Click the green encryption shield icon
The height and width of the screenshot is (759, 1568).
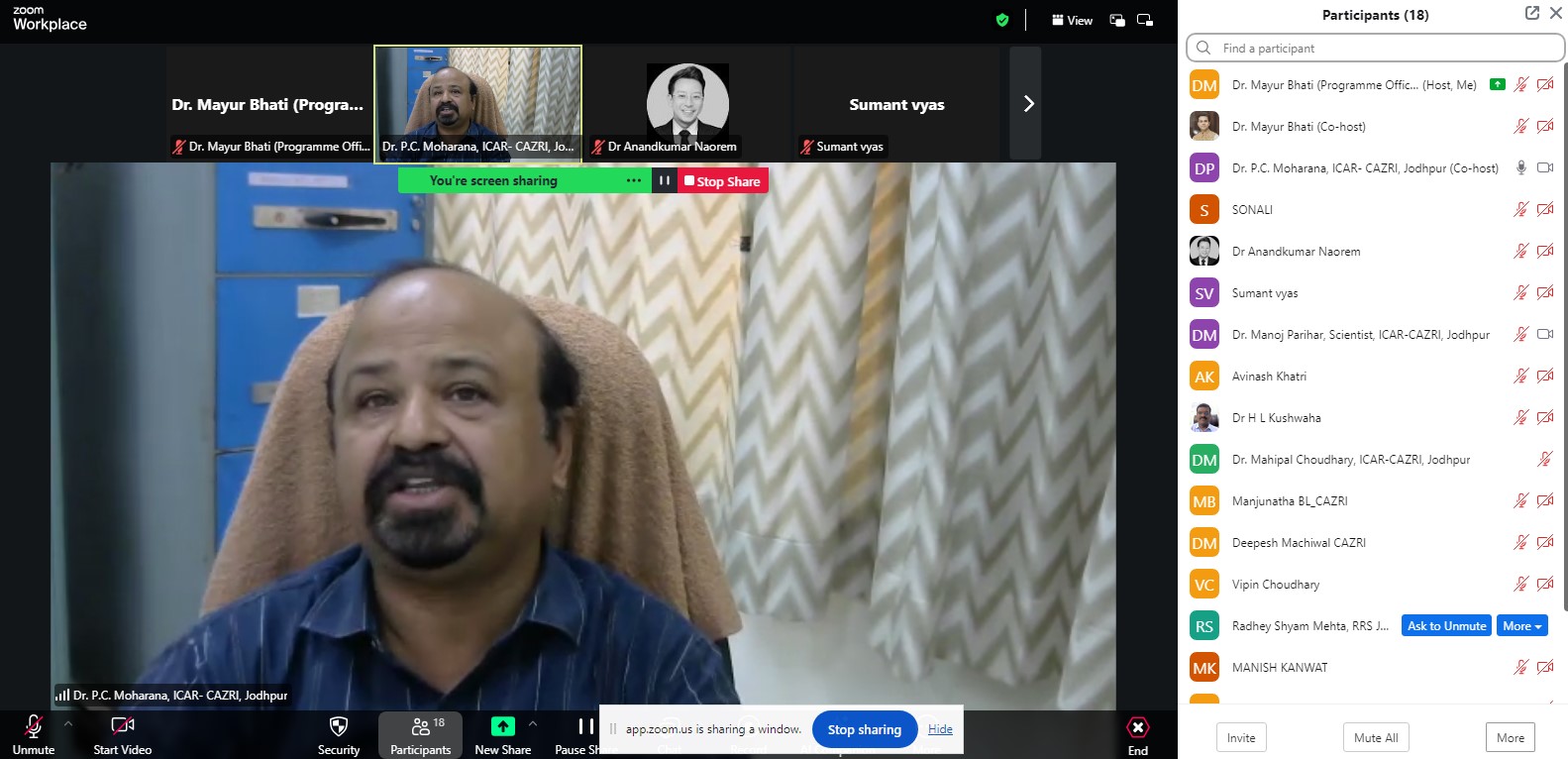(x=1002, y=20)
